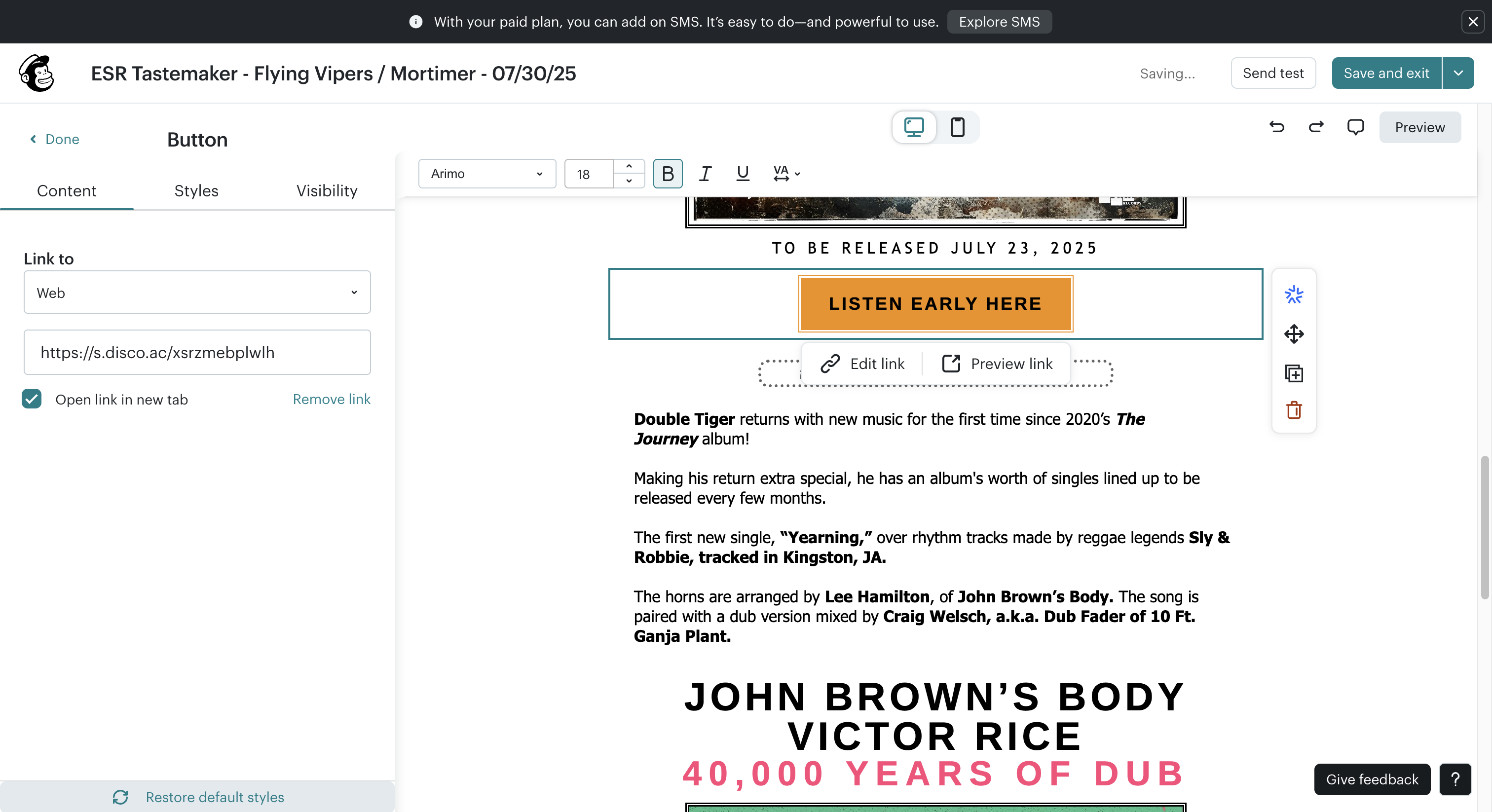Open the email Preview
The image size is (1492, 812).
tap(1419, 127)
